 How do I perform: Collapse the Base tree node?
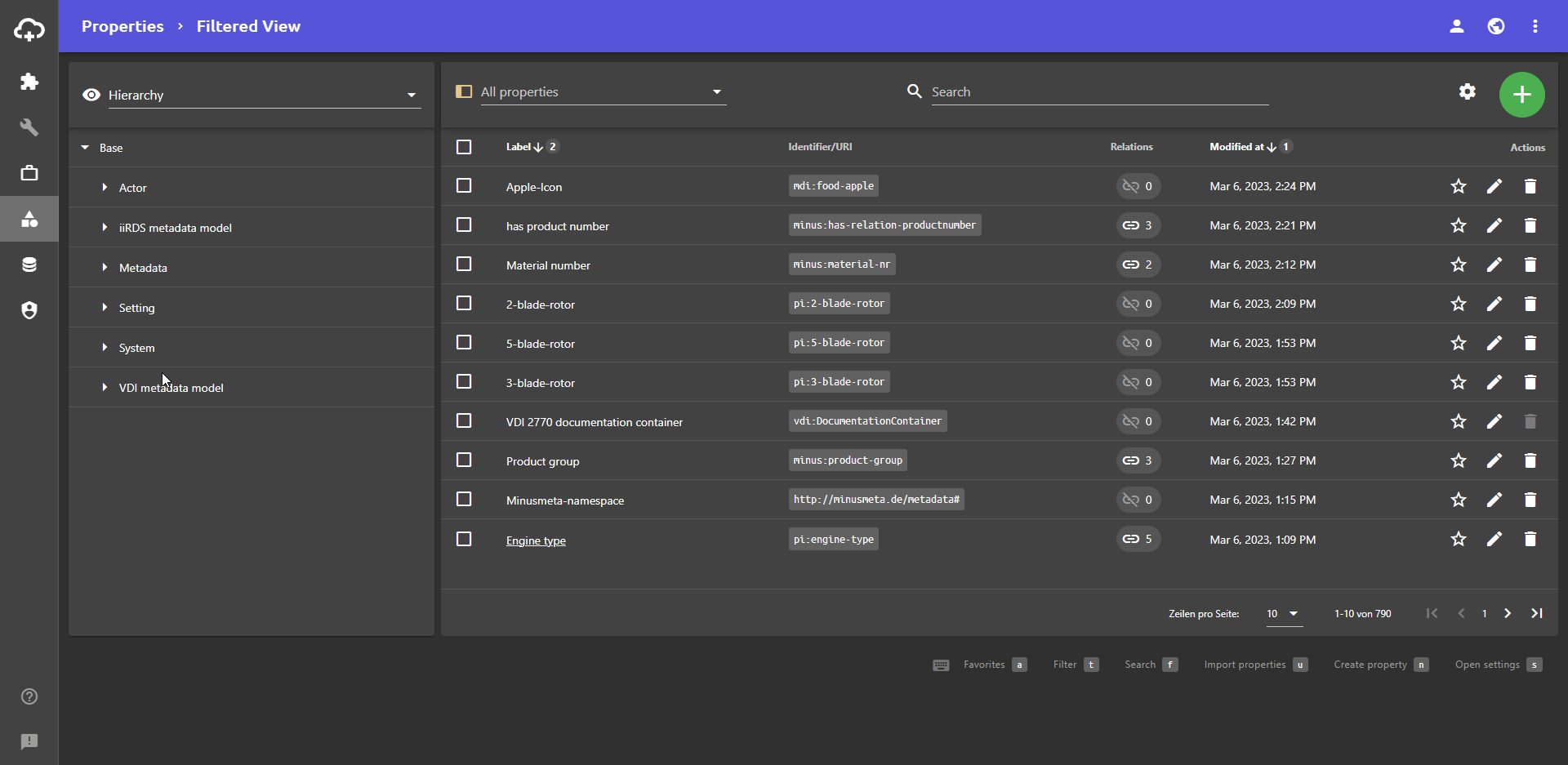pos(85,148)
